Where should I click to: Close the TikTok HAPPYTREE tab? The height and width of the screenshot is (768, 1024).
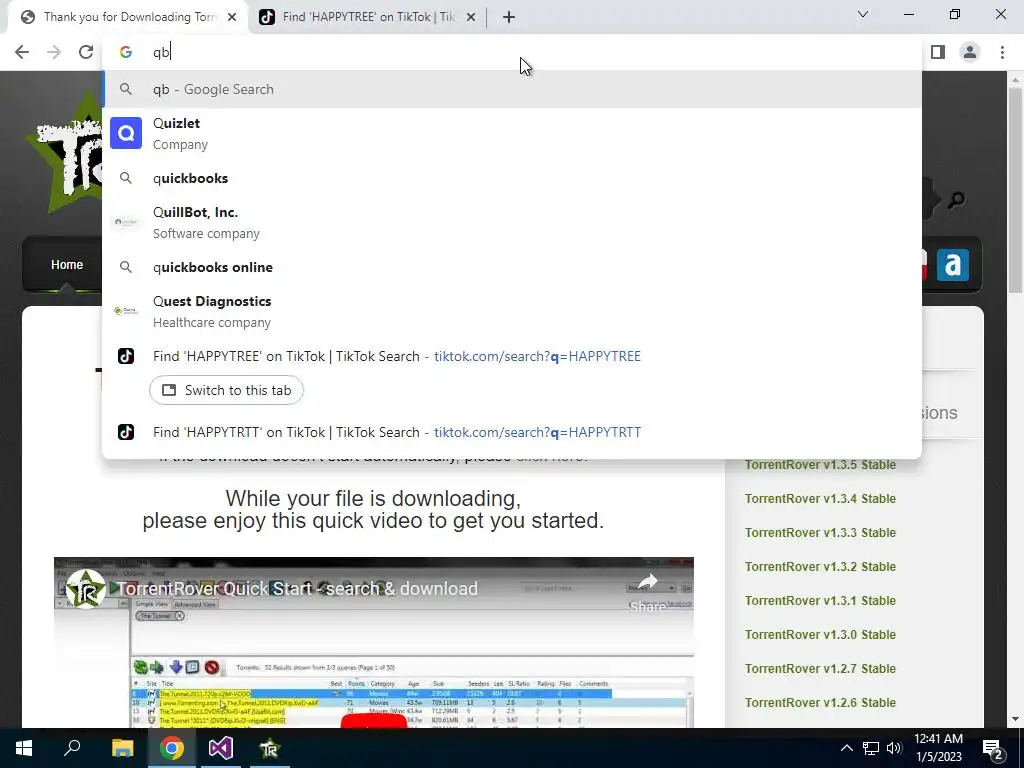click(471, 17)
